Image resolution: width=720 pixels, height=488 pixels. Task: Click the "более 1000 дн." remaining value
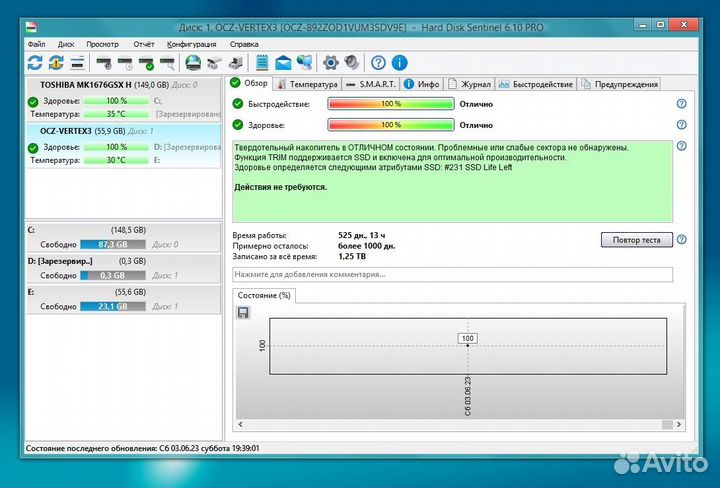(366, 246)
